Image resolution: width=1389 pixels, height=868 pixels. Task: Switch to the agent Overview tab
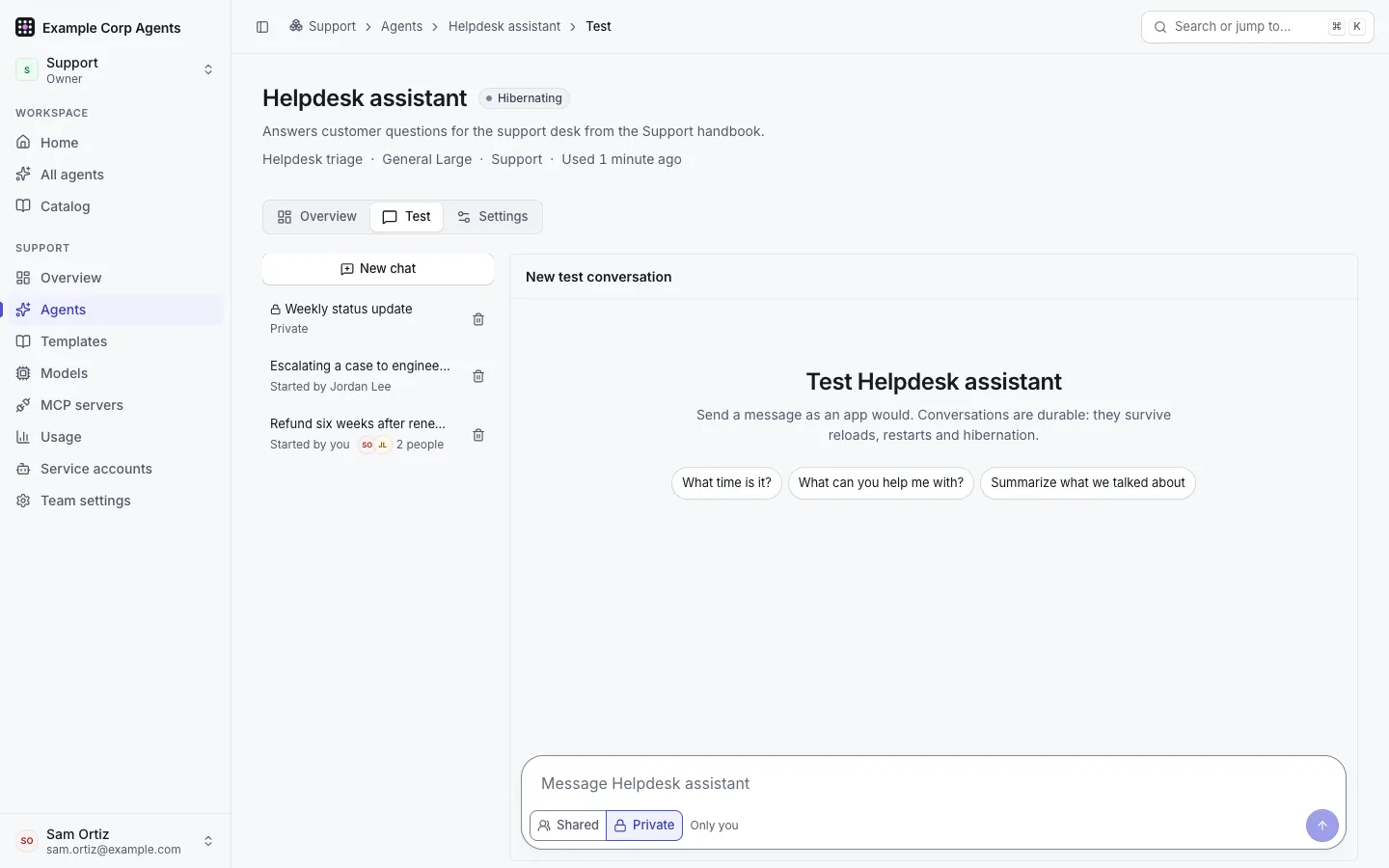316,217
